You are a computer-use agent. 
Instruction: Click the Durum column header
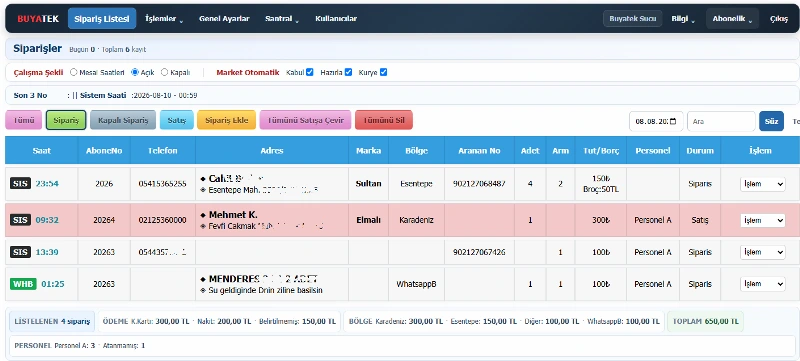699,150
